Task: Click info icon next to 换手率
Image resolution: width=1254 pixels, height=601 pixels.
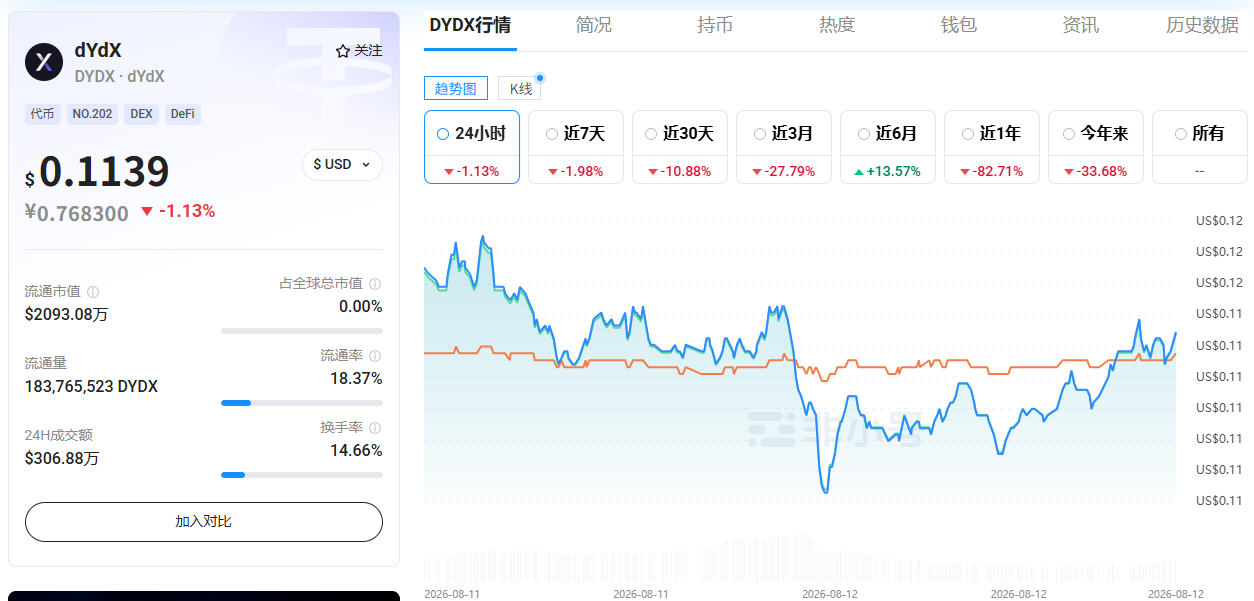Action: 375,428
